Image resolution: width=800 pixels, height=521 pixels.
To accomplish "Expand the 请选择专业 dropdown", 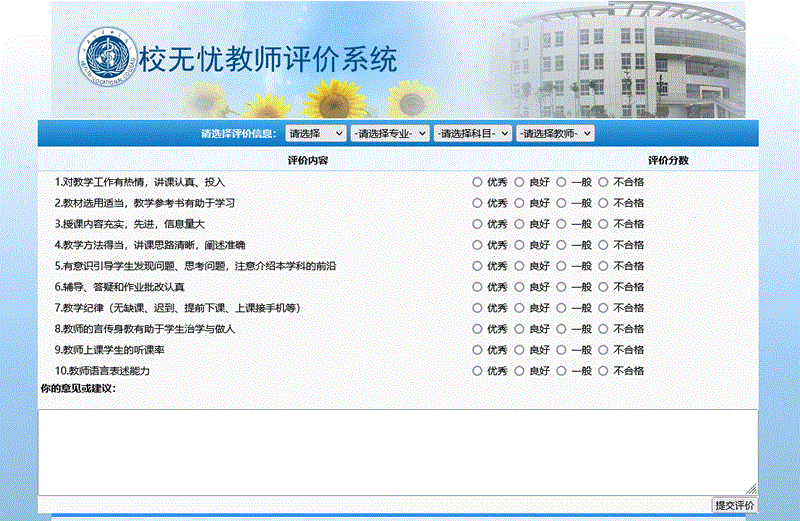I will (390, 133).
